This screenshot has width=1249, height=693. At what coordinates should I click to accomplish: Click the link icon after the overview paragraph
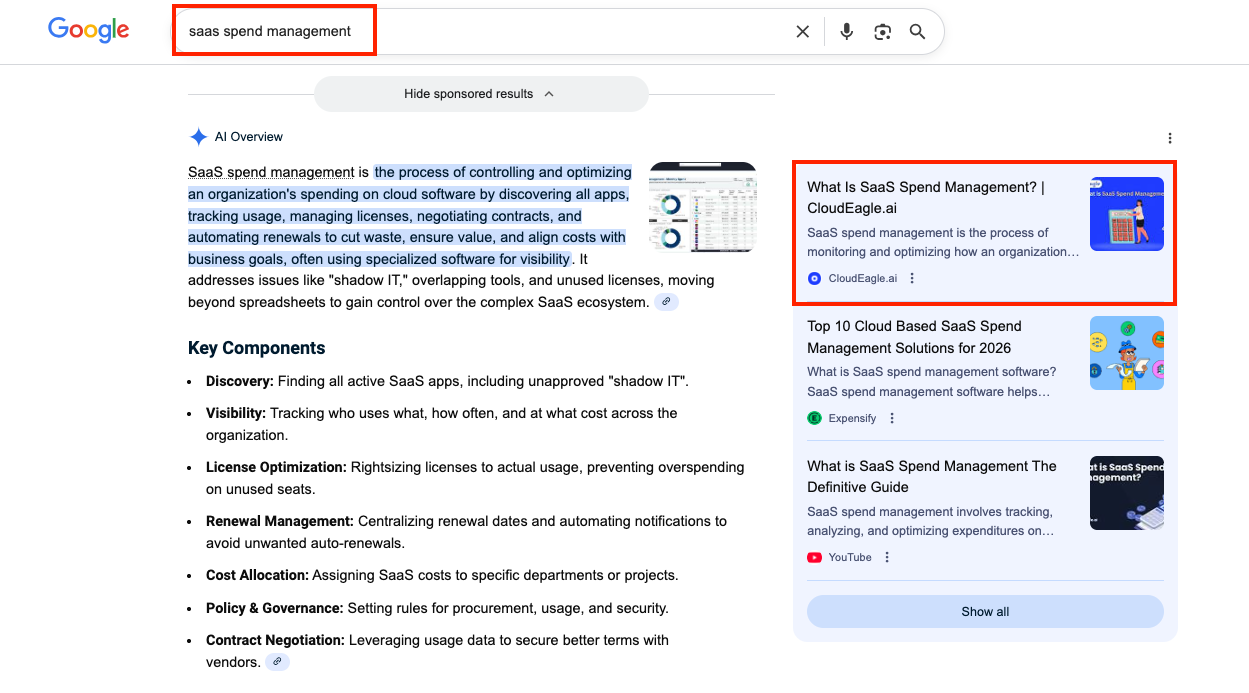666,300
